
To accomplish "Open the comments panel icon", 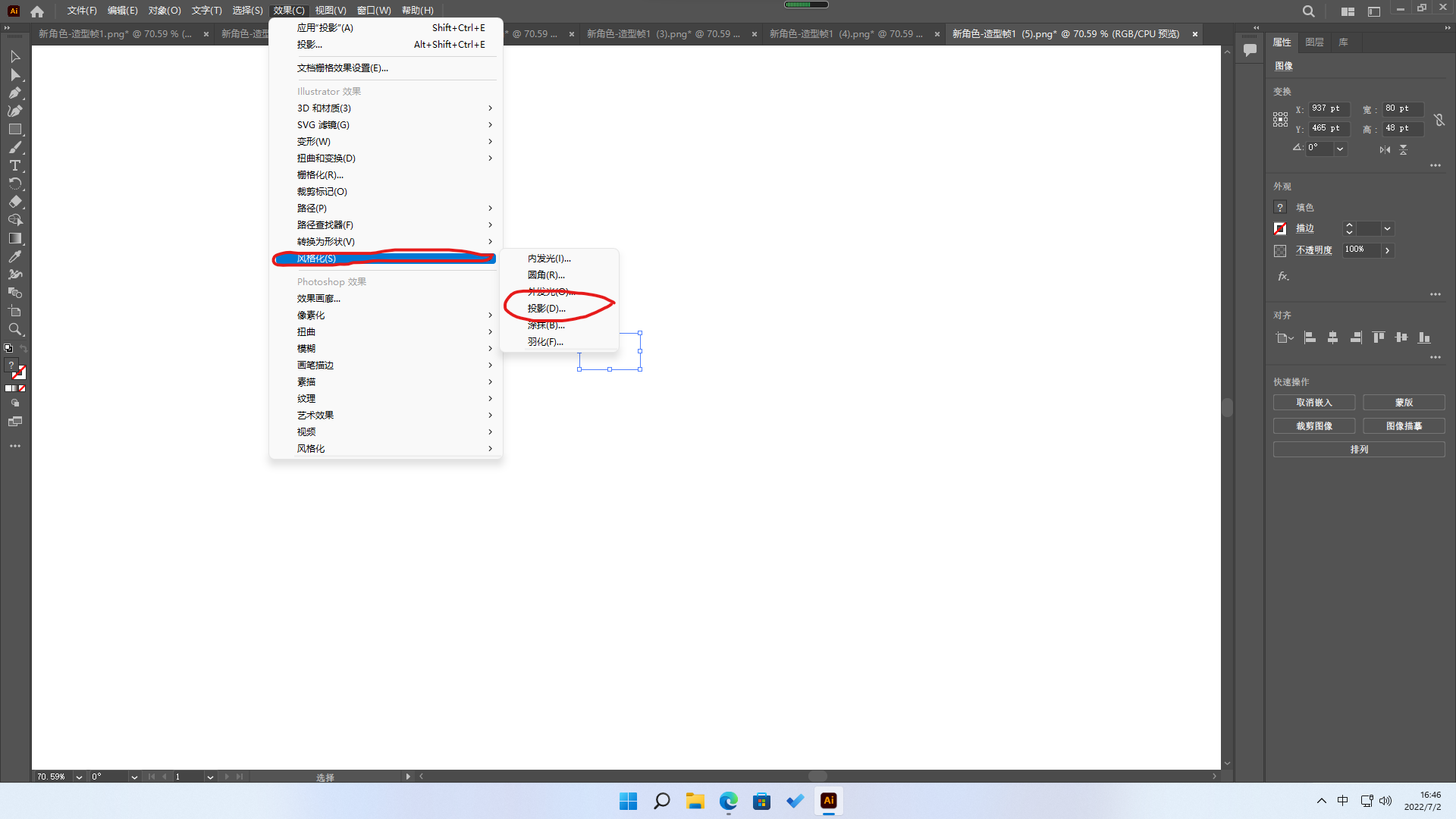I will [1250, 51].
